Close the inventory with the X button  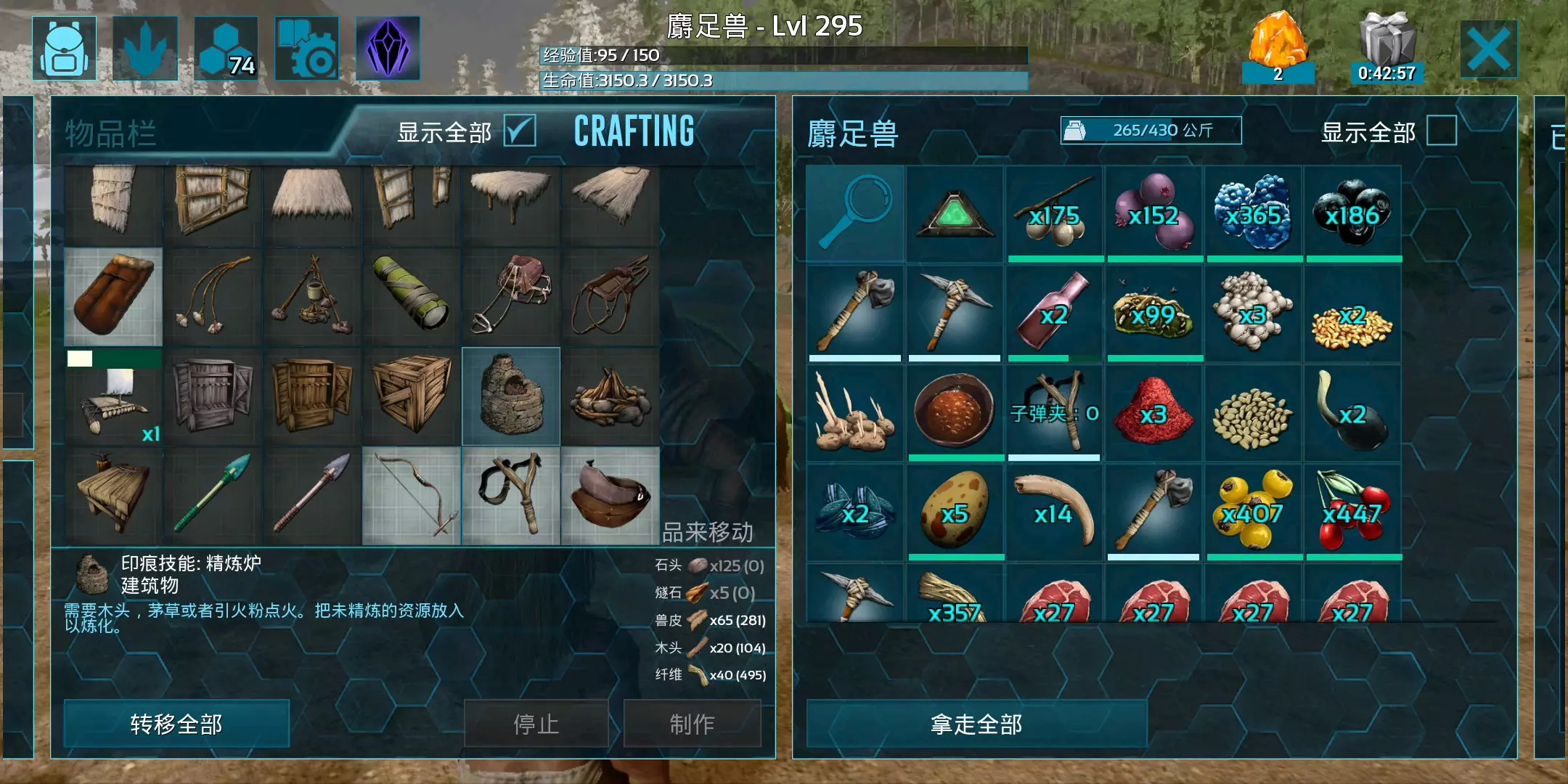pyautogui.click(x=1488, y=49)
